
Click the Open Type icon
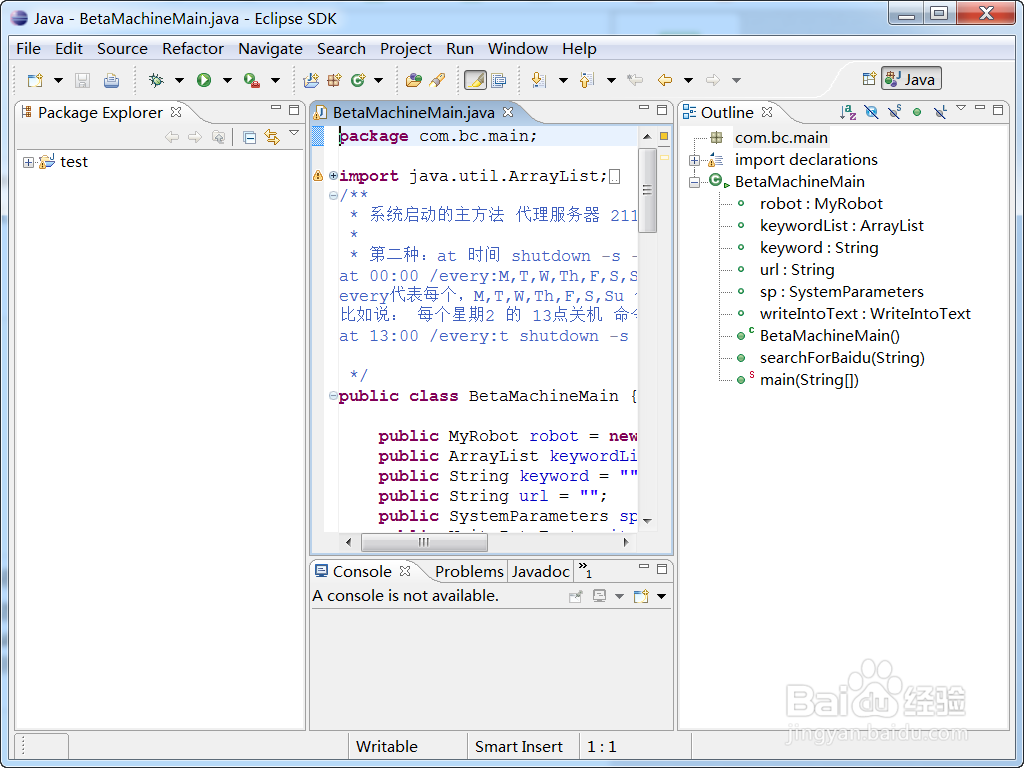[413, 80]
